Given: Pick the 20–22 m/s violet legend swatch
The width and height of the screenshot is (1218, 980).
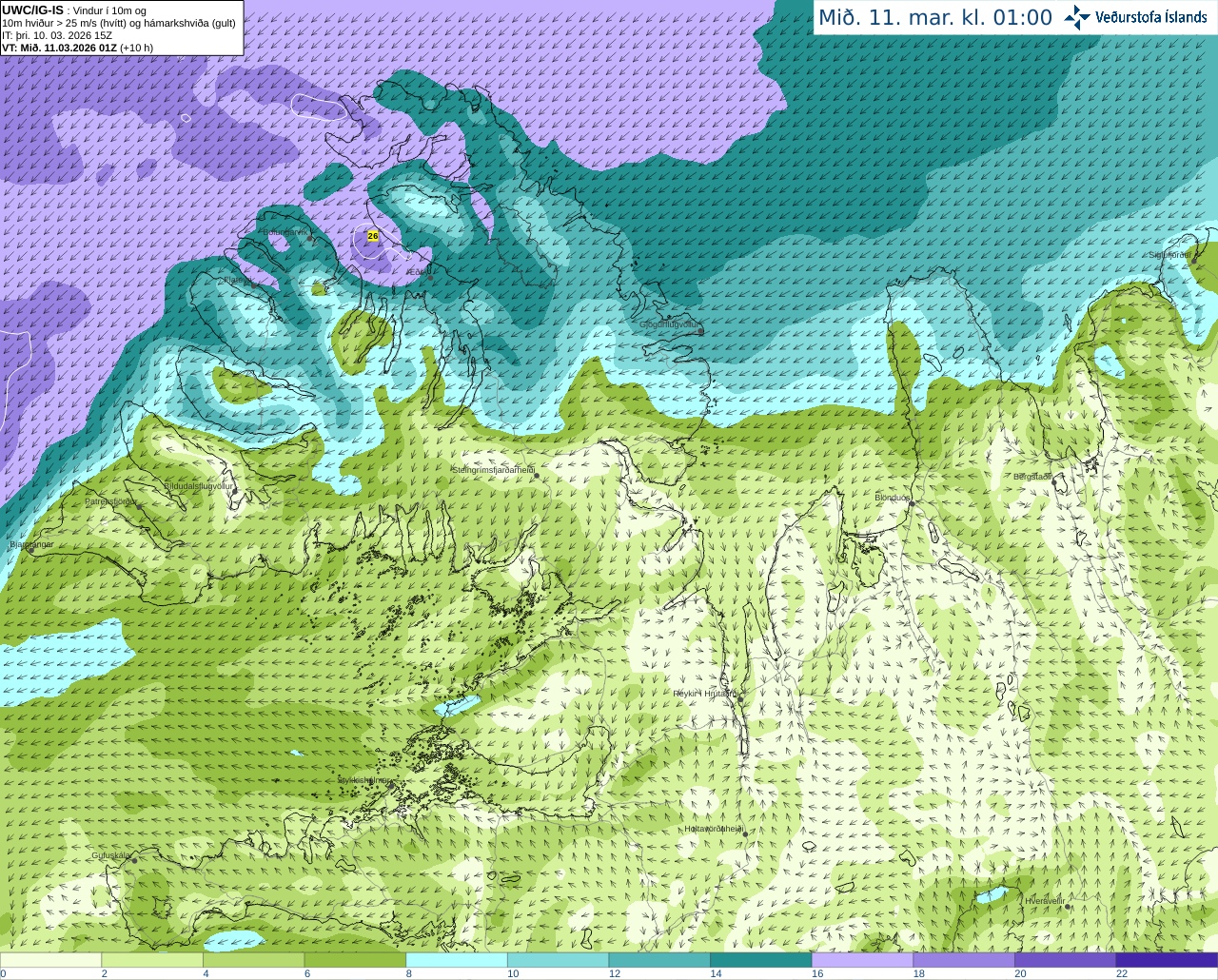Looking at the screenshot, I should coord(1066,960).
